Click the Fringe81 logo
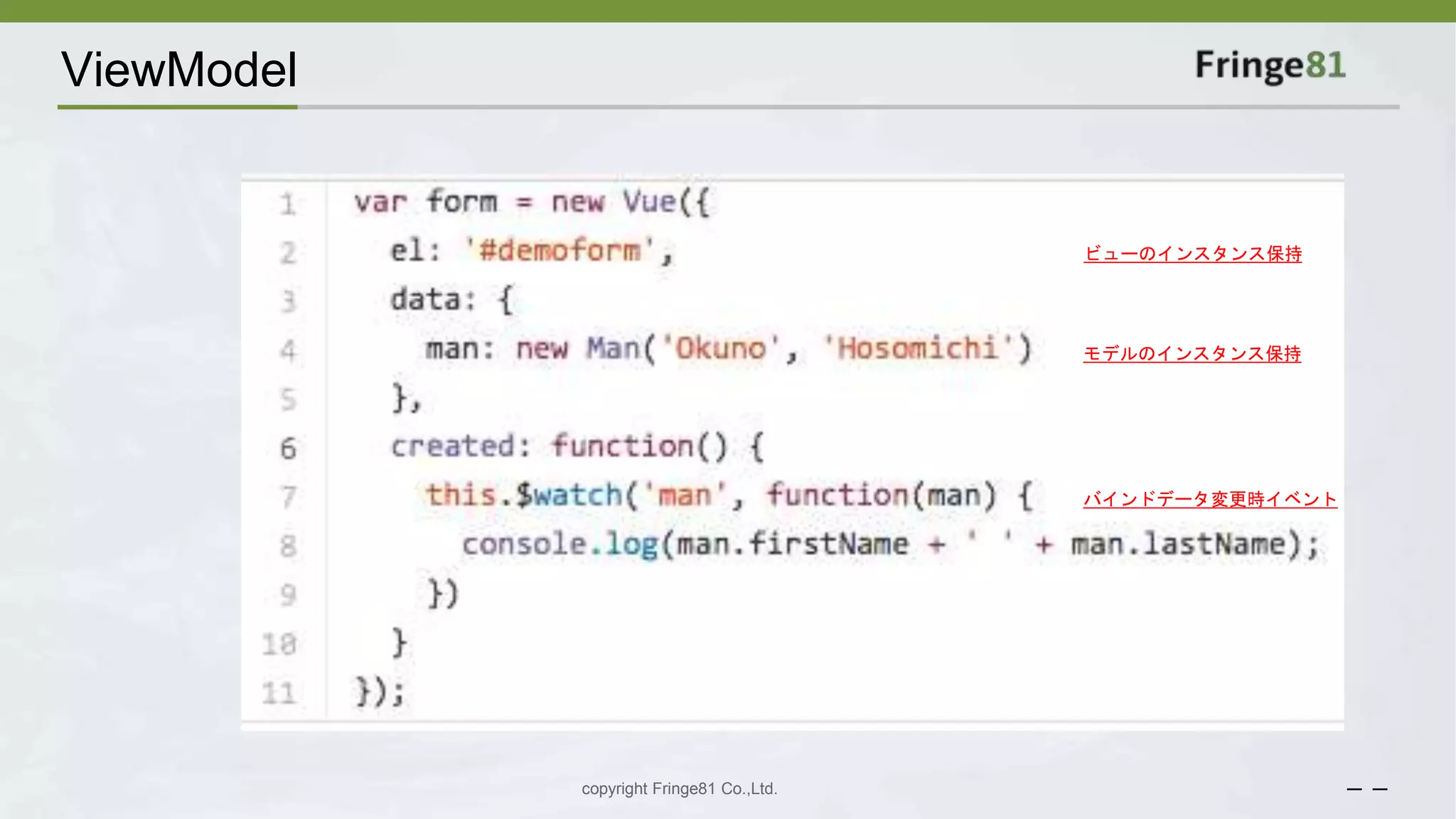 click(x=1270, y=65)
